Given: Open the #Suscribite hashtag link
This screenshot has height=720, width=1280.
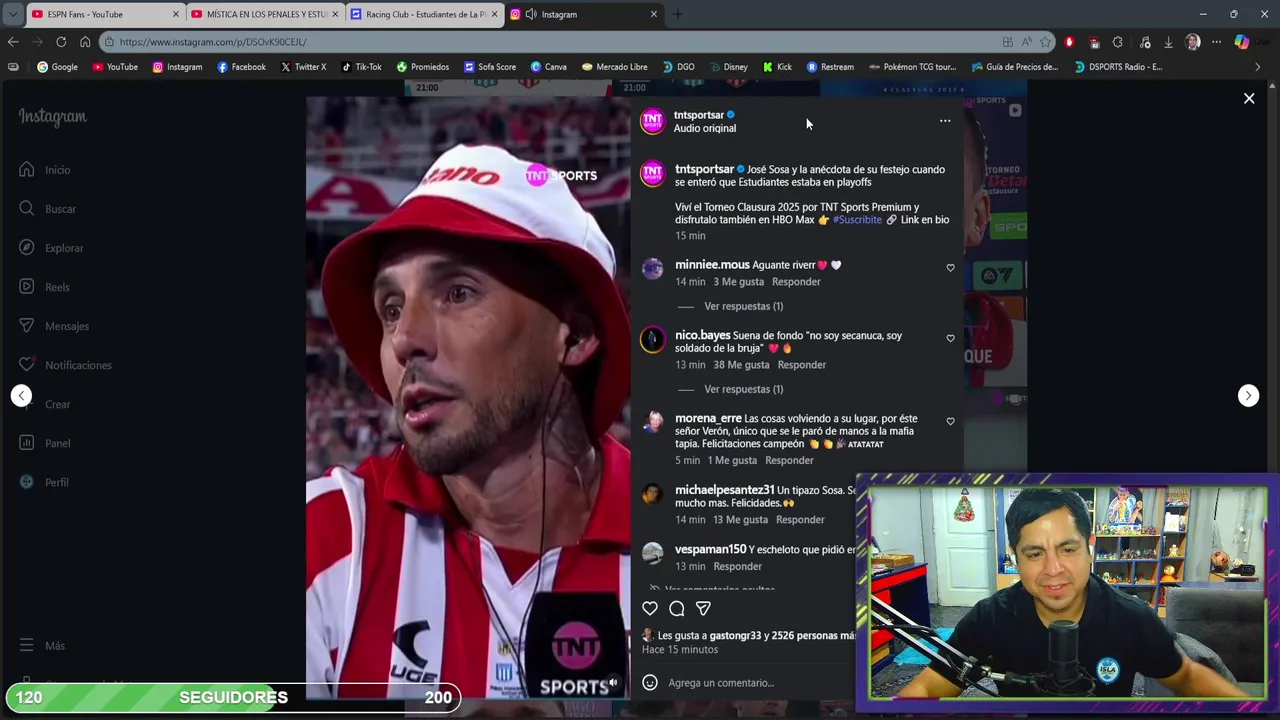Looking at the screenshot, I should (857, 220).
